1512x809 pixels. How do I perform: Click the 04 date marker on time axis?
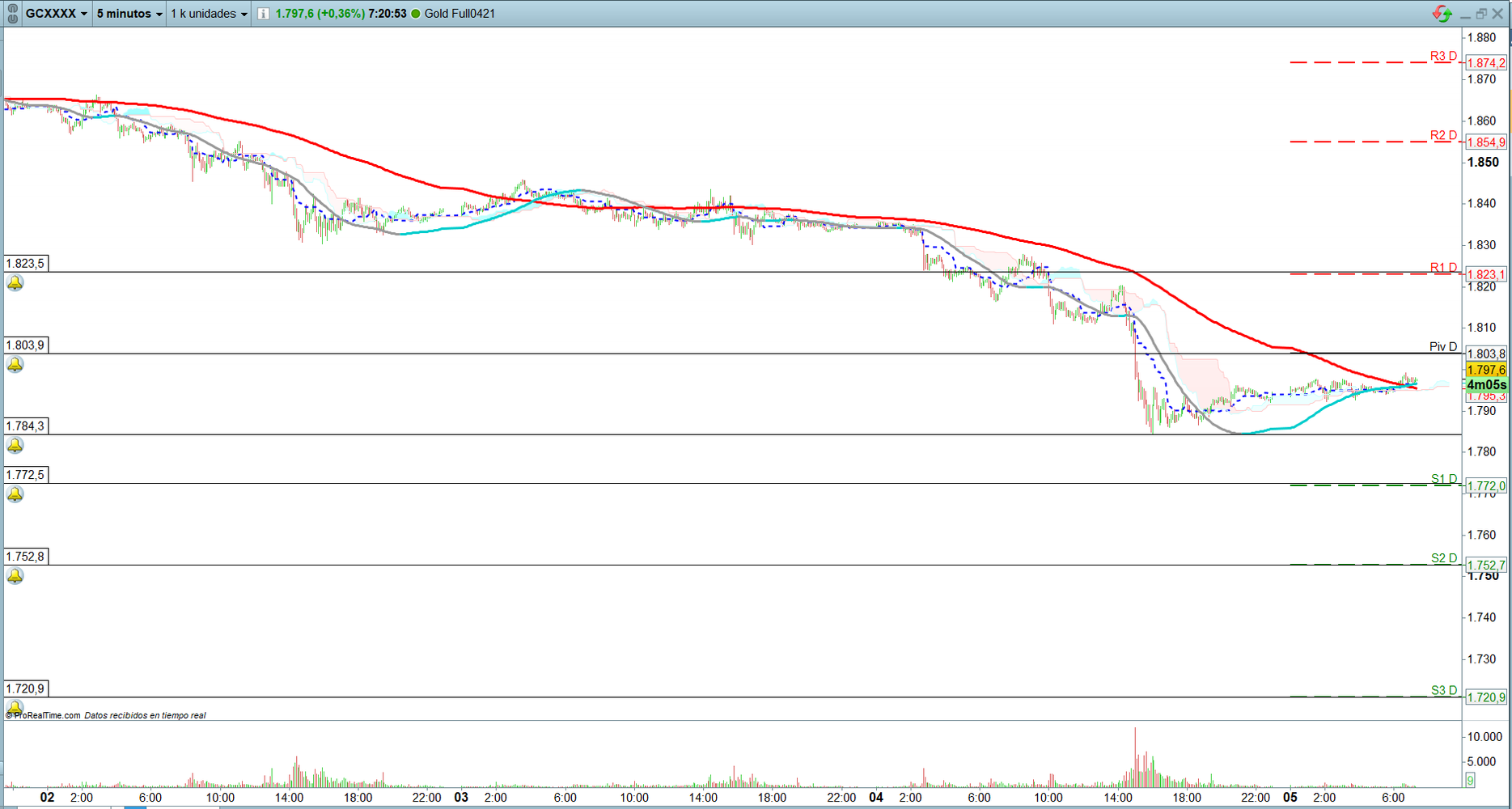point(876,798)
